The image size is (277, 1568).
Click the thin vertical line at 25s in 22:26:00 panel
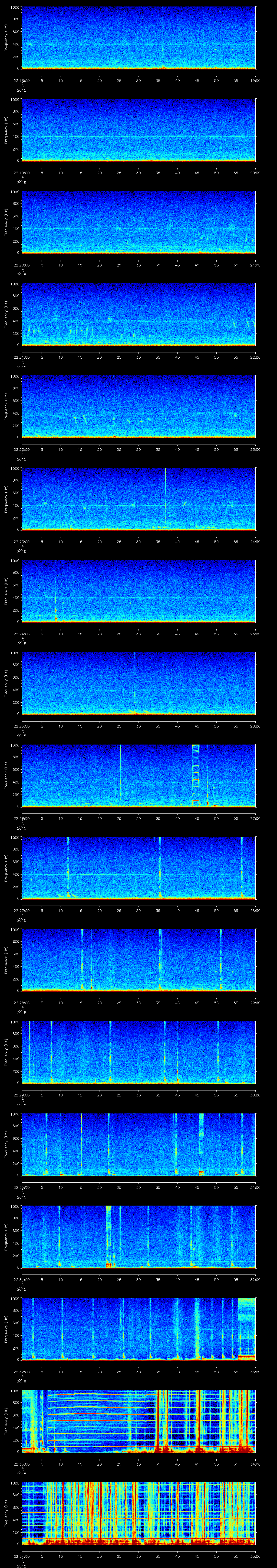coord(121,773)
